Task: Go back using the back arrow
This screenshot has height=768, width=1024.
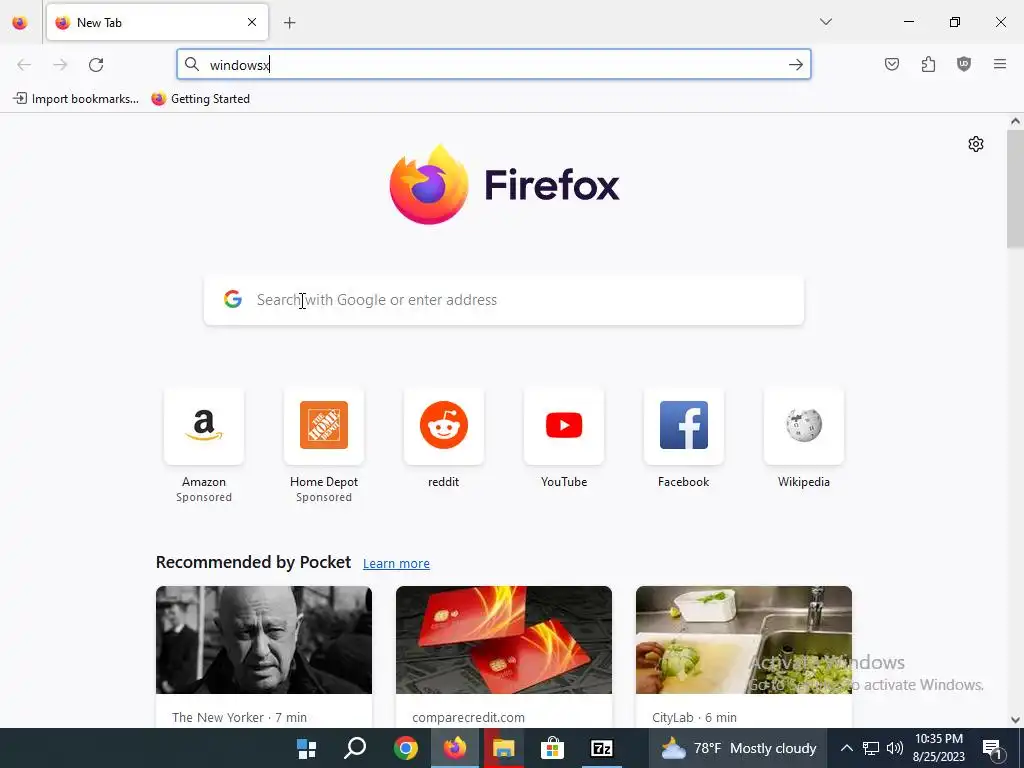Action: pyautogui.click(x=24, y=65)
